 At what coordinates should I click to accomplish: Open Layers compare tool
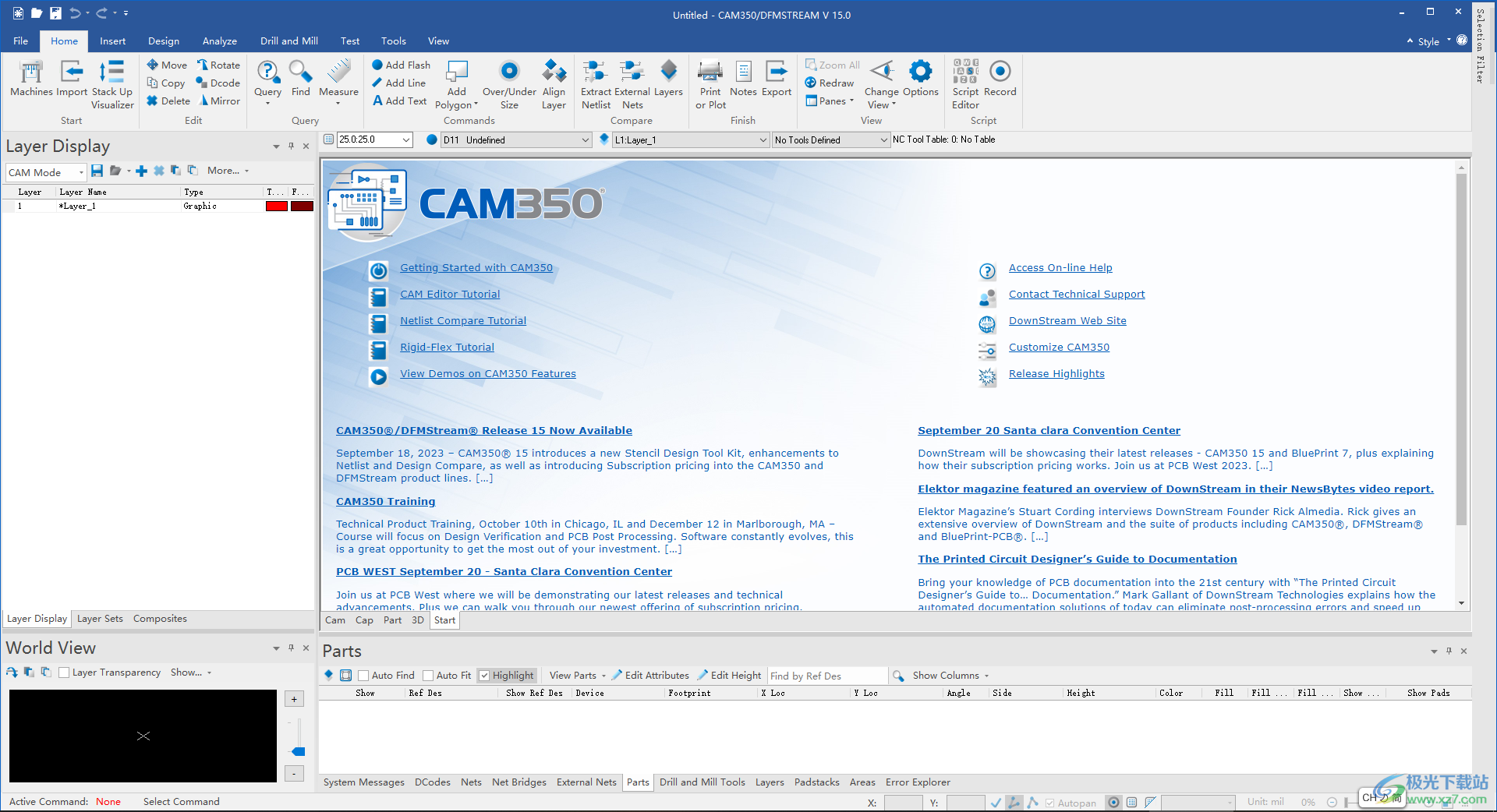[x=668, y=79]
